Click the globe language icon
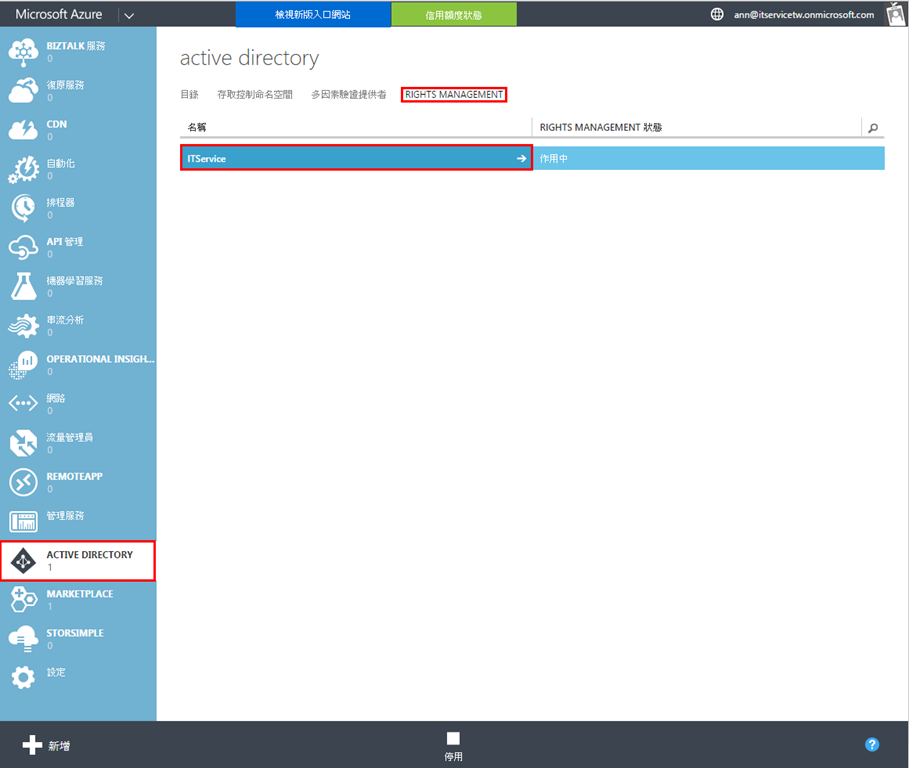Viewport: 909px width, 768px height. pyautogui.click(x=717, y=14)
